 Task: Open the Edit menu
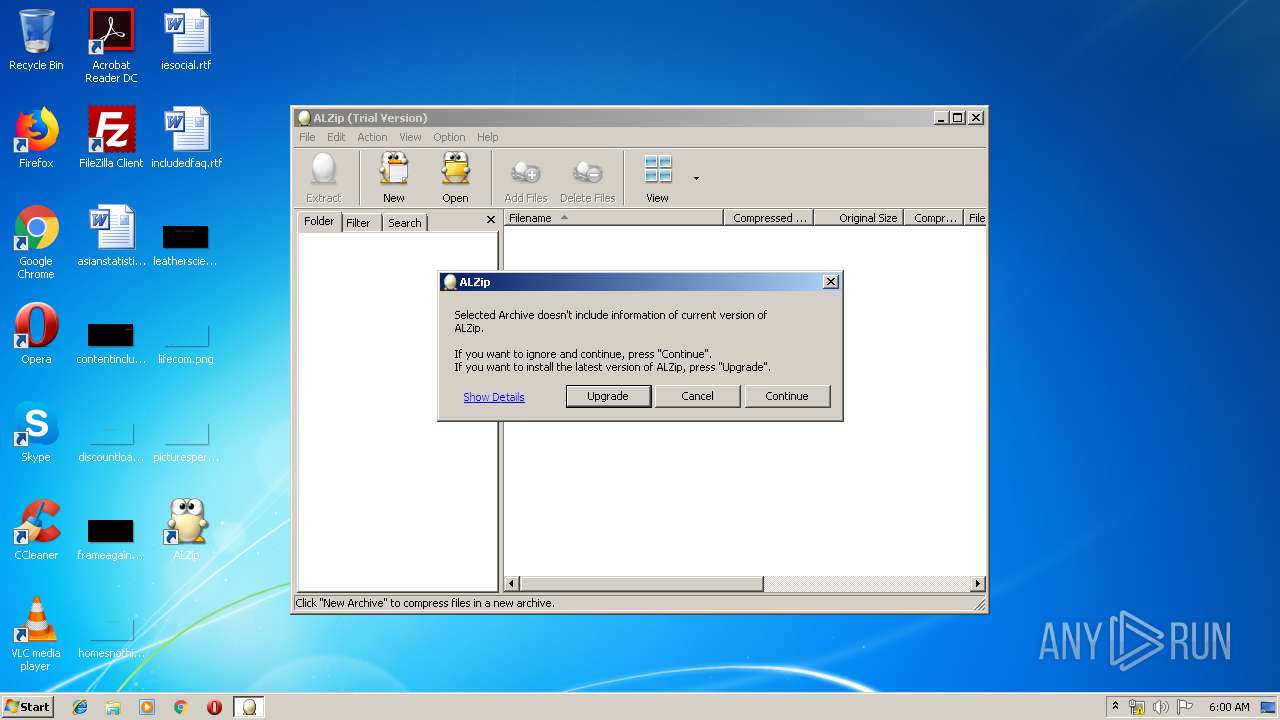[x=336, y=137]
